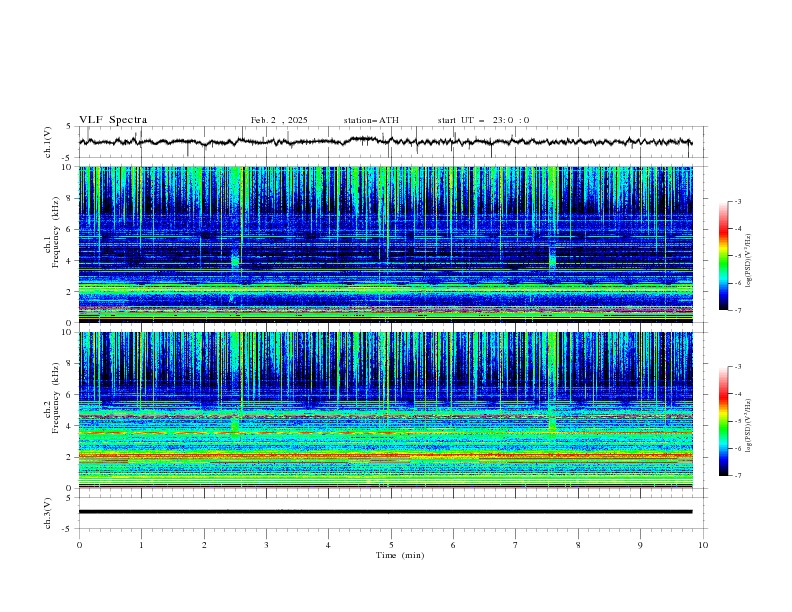Click the ch.1 colorbar "log(PSD)(V²/Hz)" label

coord(749,261)
